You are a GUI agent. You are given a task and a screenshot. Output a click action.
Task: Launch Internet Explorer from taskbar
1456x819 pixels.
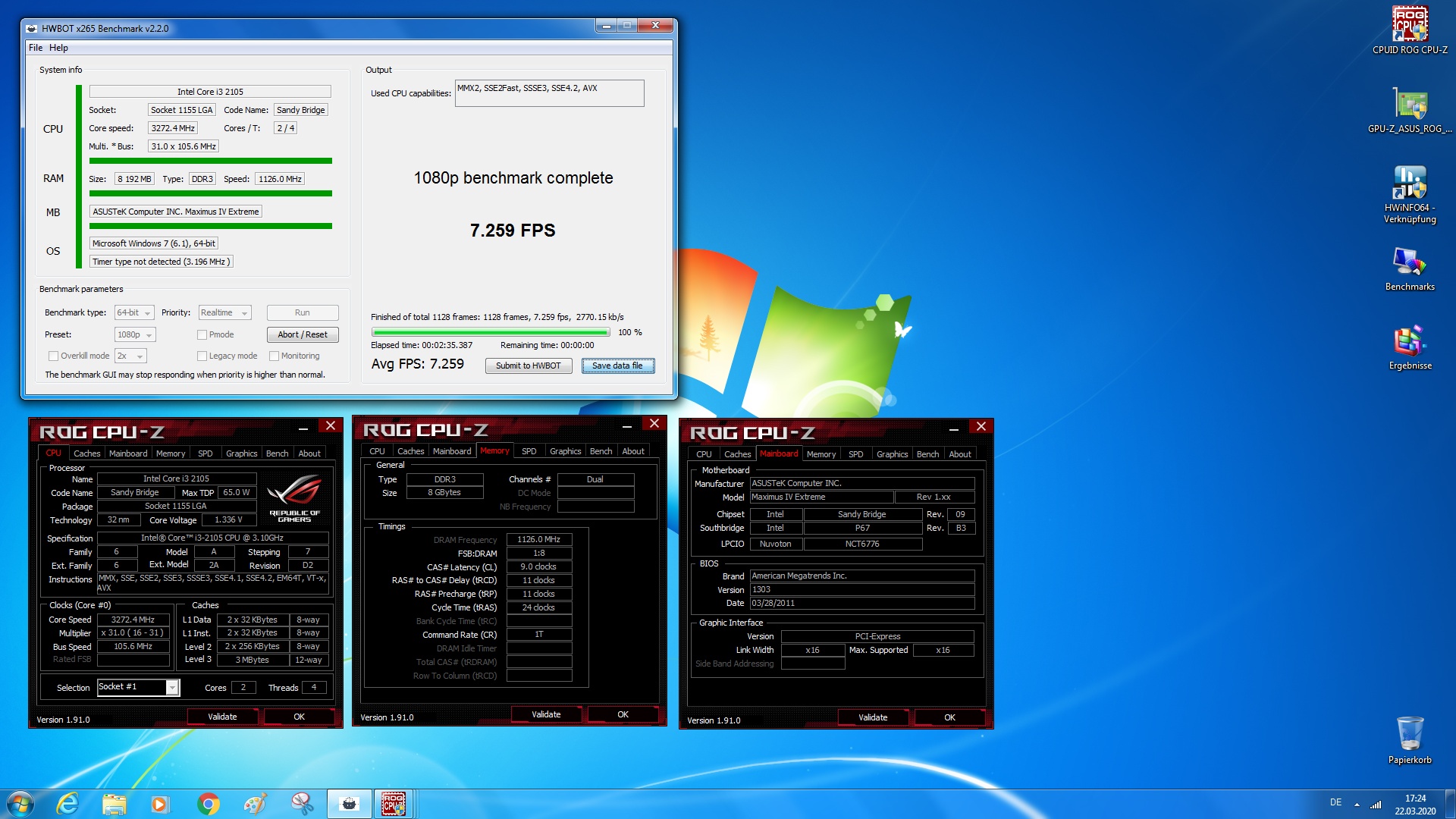point(67,804)
